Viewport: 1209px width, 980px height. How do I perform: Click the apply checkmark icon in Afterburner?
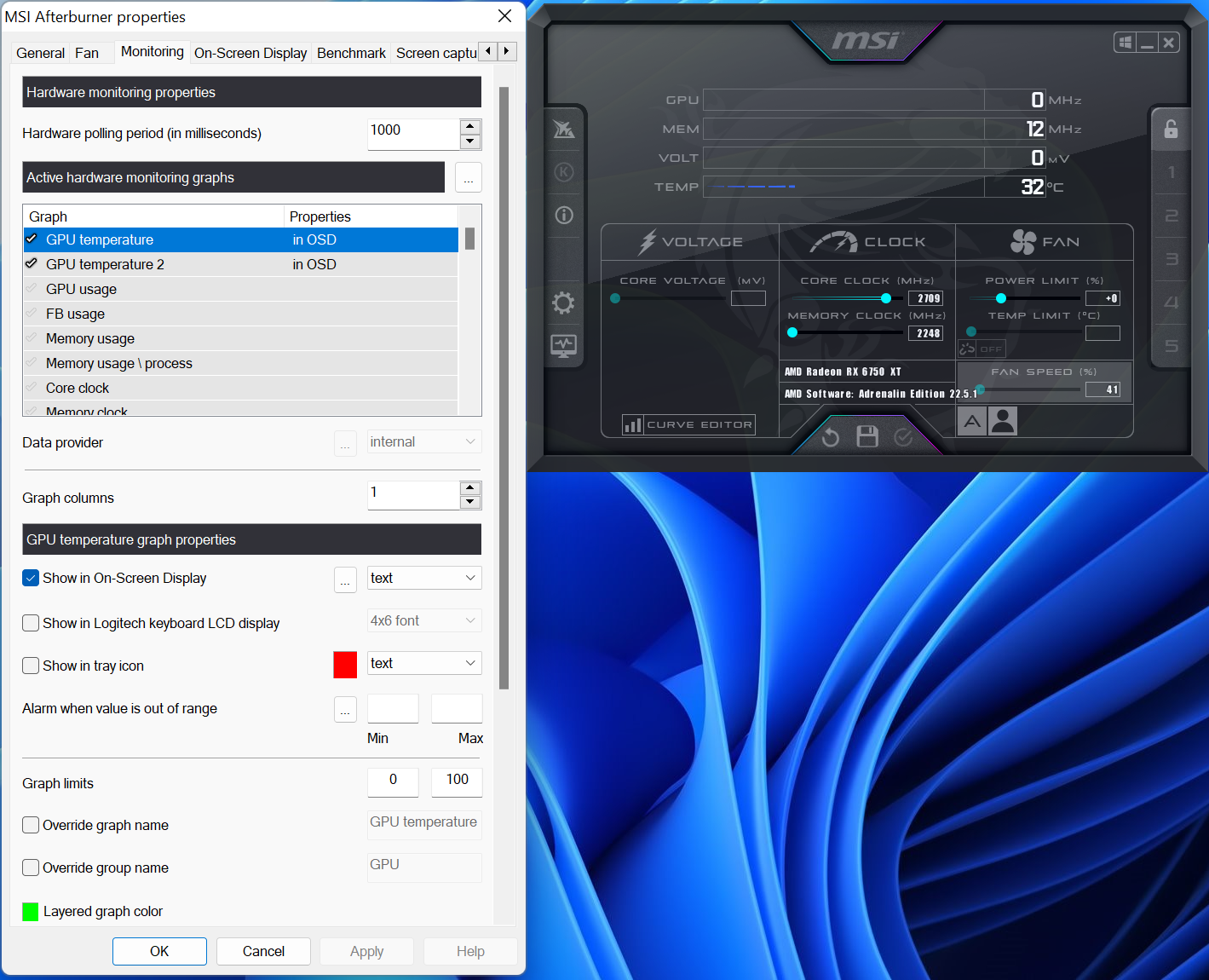904,437
